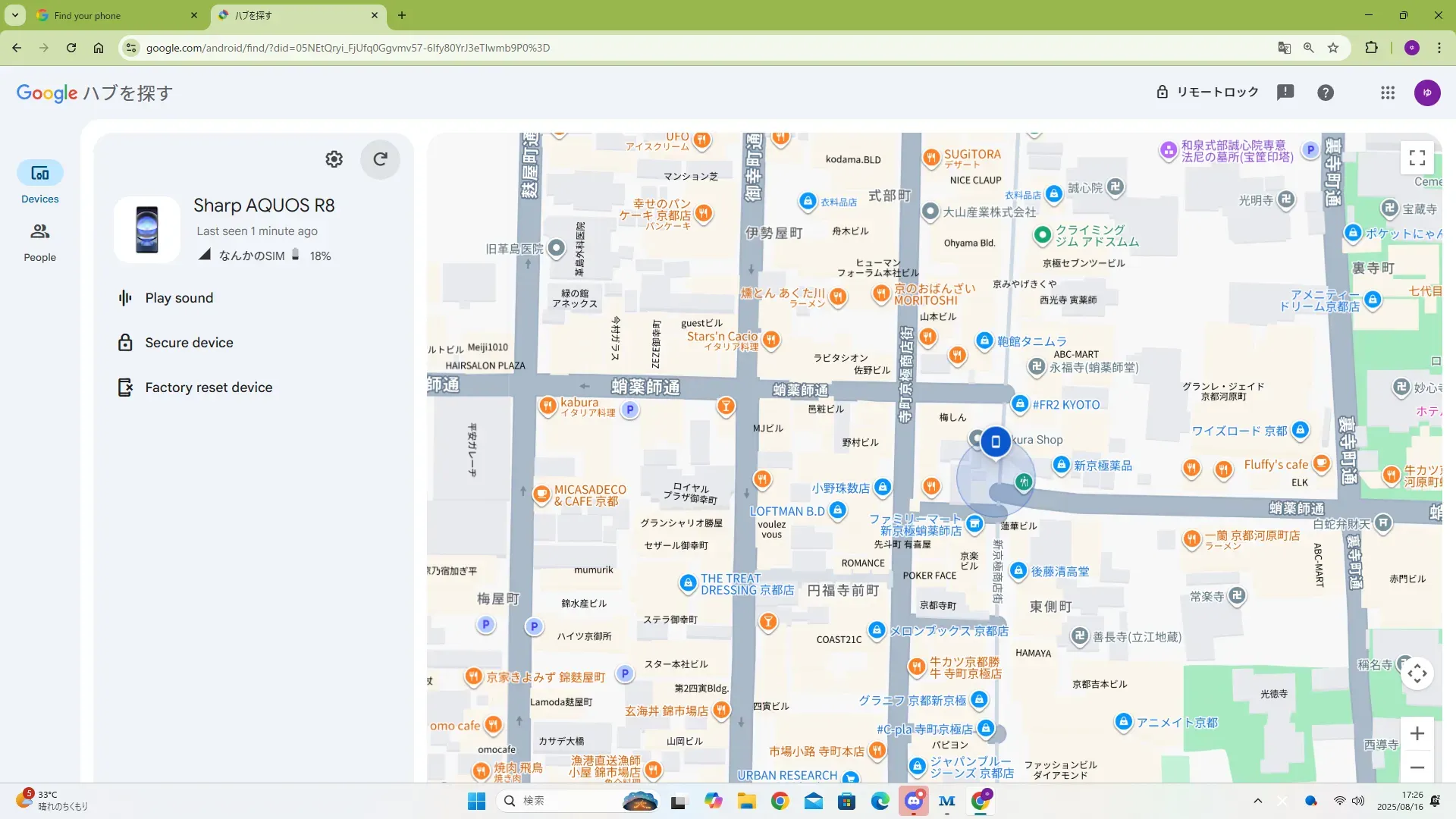Expand the browser tab search dropdown
The width and height of the screenshot is (1456, 819).
coord(14,15)
